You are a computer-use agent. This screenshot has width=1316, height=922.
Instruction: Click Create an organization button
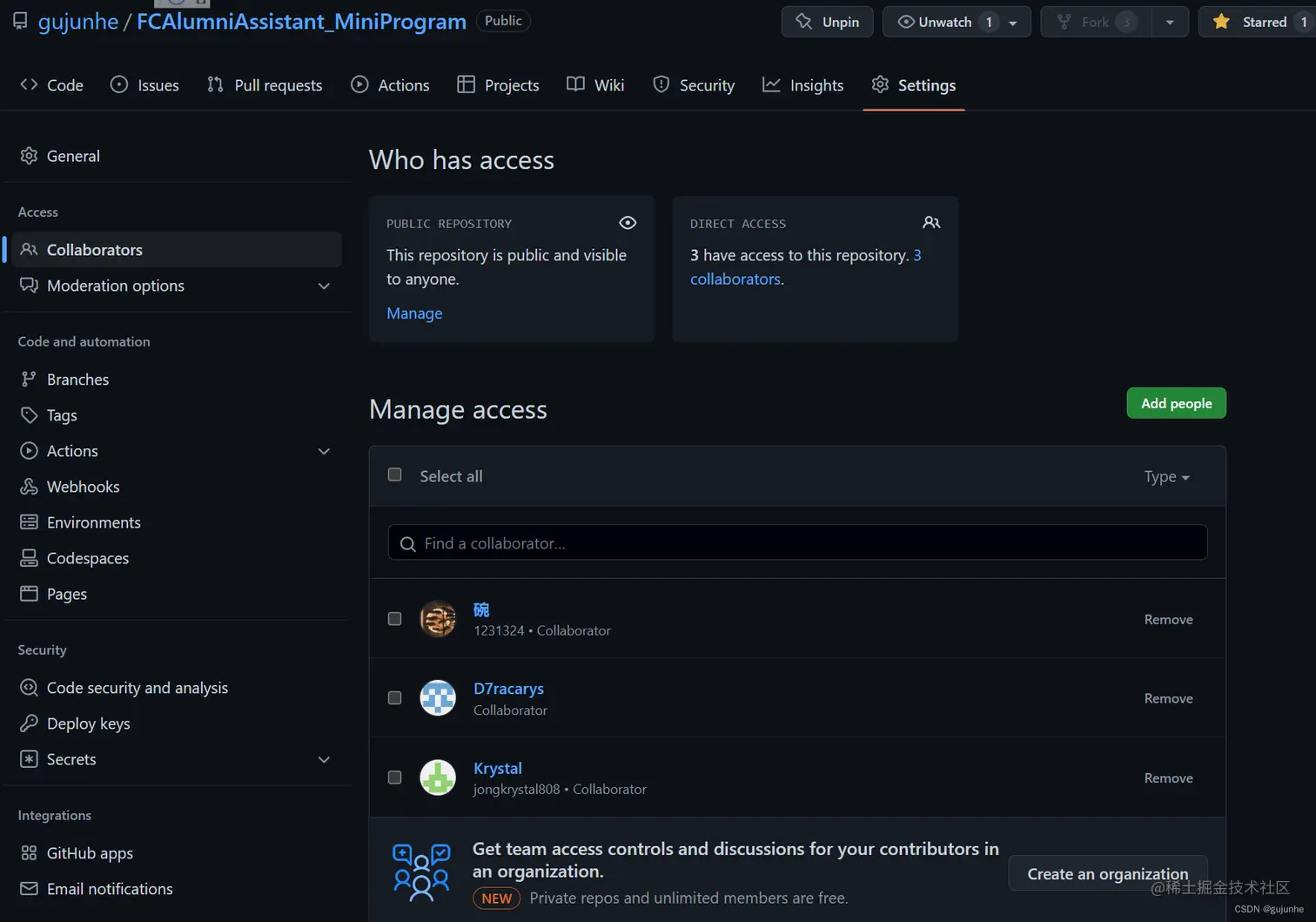coord(1107,874)
